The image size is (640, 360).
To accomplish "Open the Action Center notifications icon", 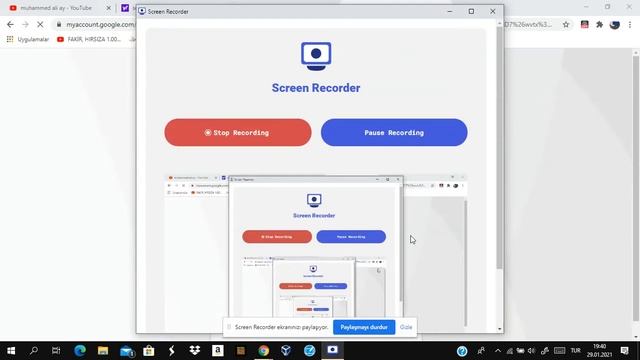I will click(x=624, y=351).
